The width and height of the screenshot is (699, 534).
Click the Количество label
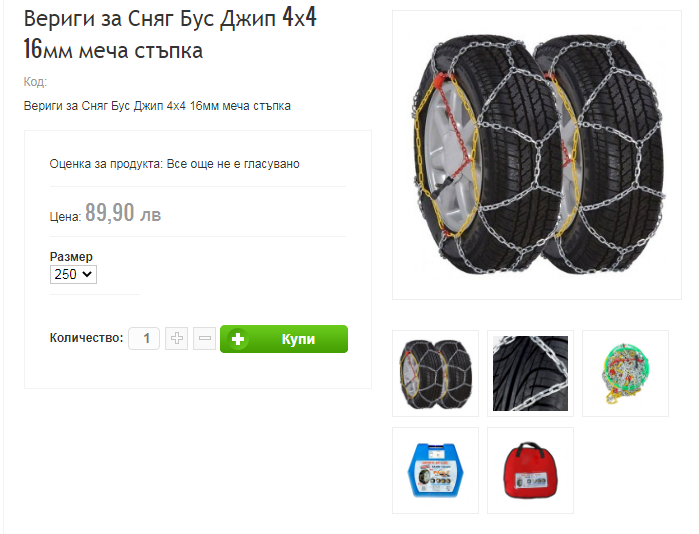[x=86, y=338]
